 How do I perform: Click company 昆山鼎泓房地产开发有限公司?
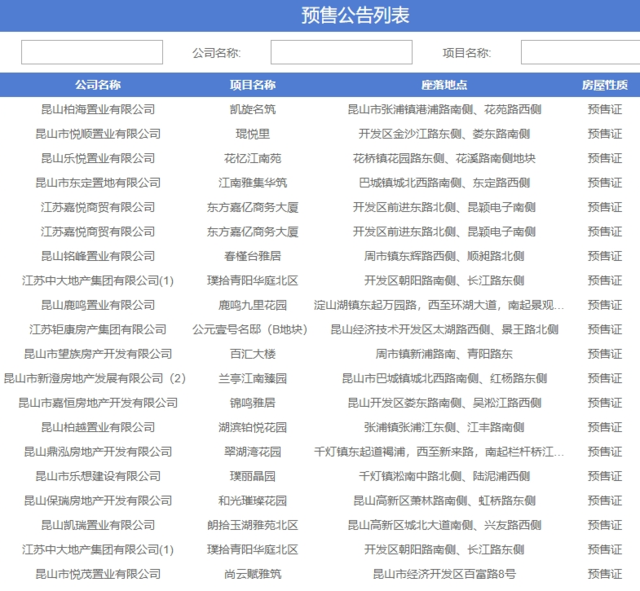[98, 452]
